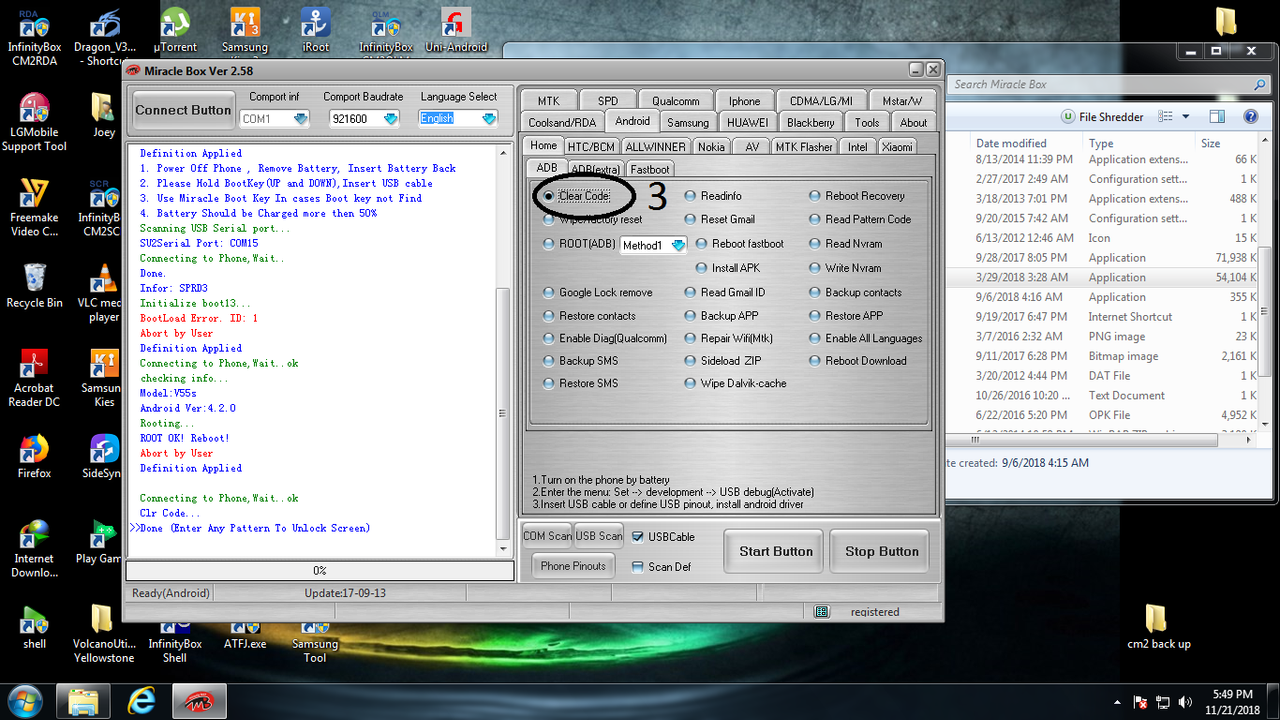Open the MTK Flasher tab
1280x720 pixels.
[x=804, y=147]
